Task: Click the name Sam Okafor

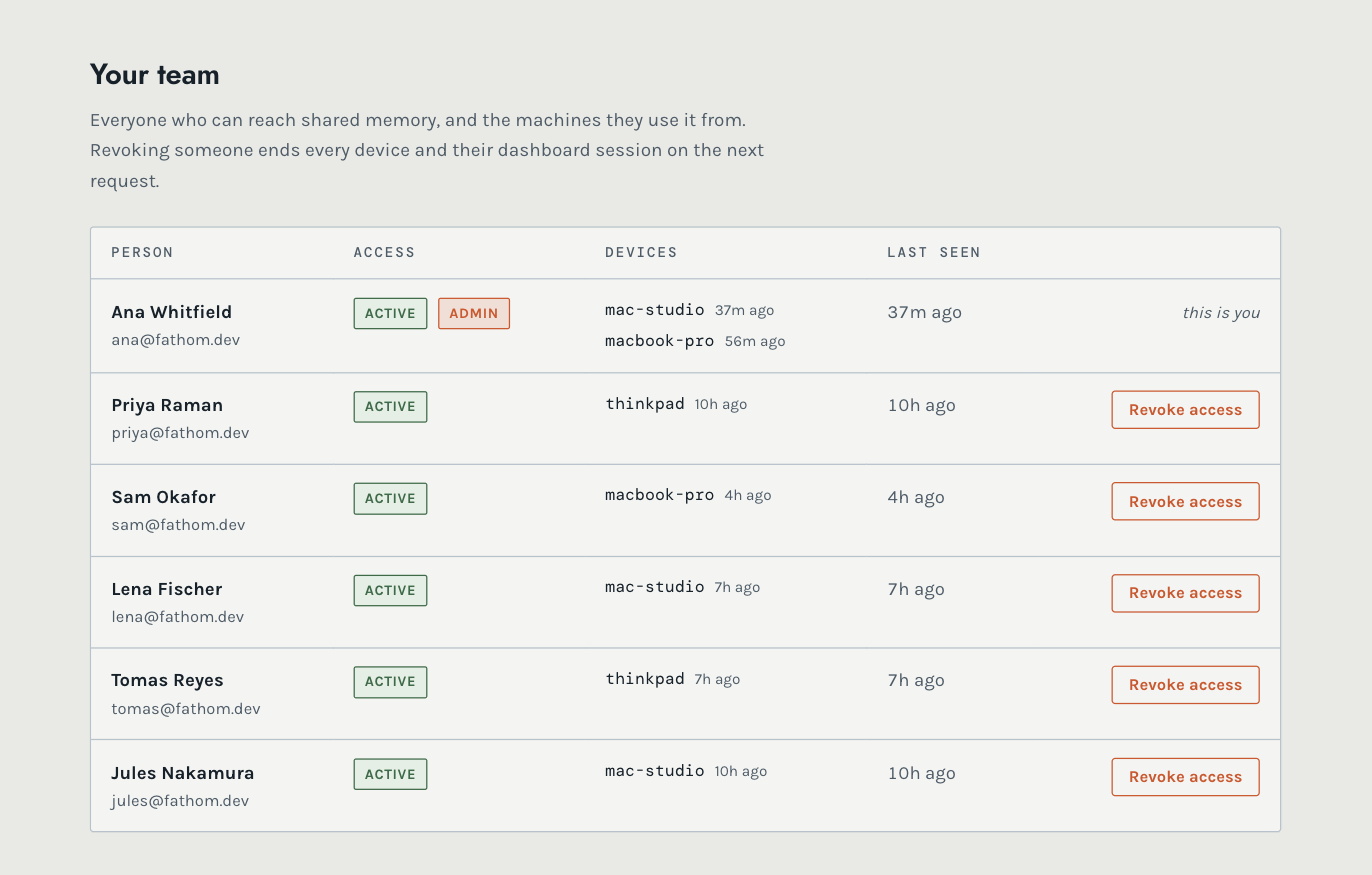Action: point(163,497)
